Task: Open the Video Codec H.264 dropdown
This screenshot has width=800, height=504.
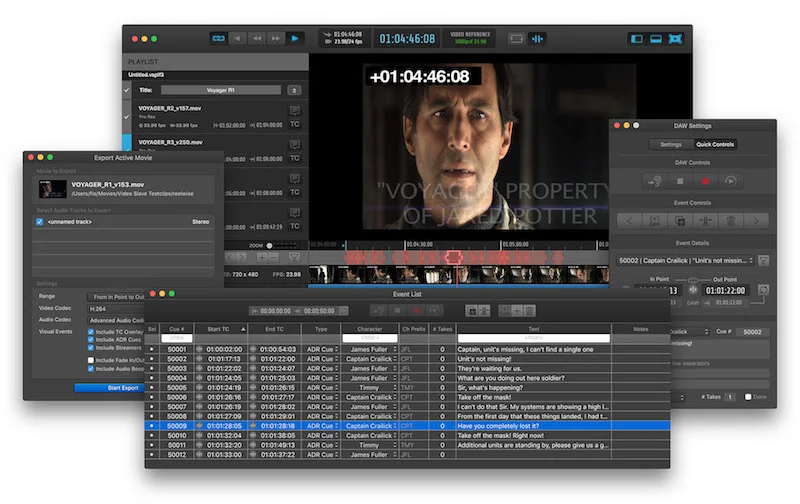Action: 116,309
